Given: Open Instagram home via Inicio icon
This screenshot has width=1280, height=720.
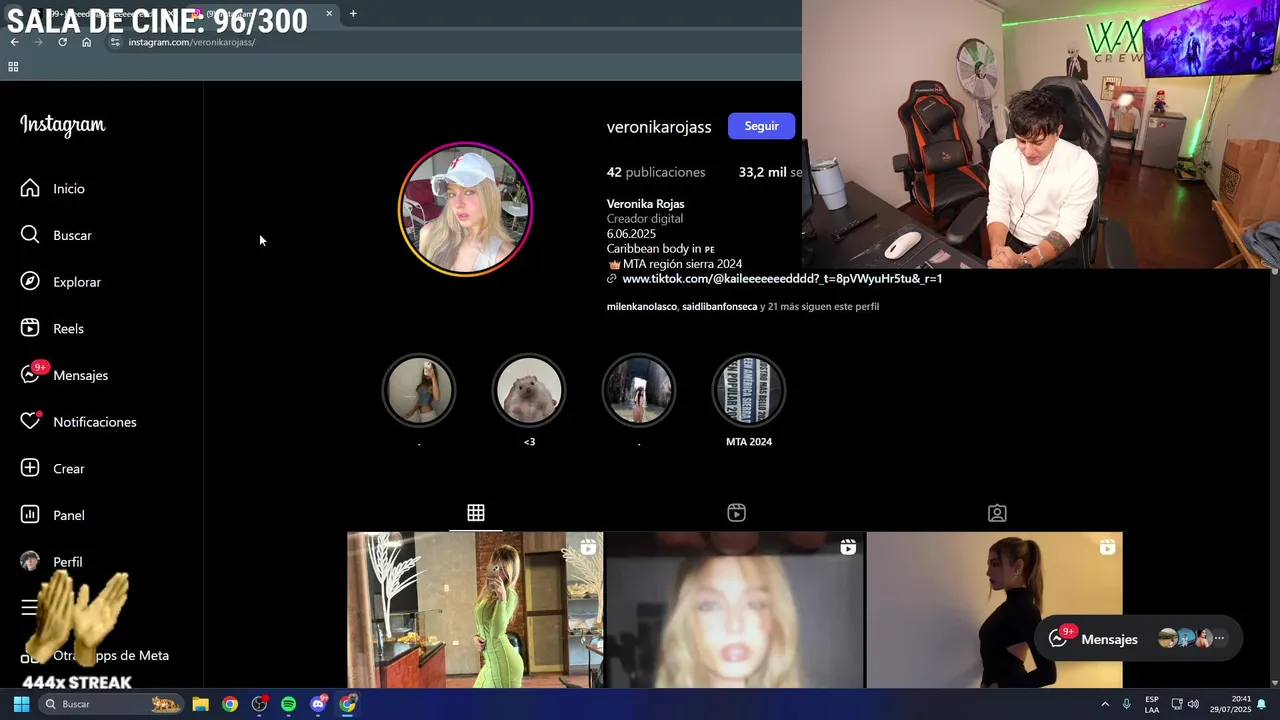Looking at the screenshot, I should tap(30, 188).
